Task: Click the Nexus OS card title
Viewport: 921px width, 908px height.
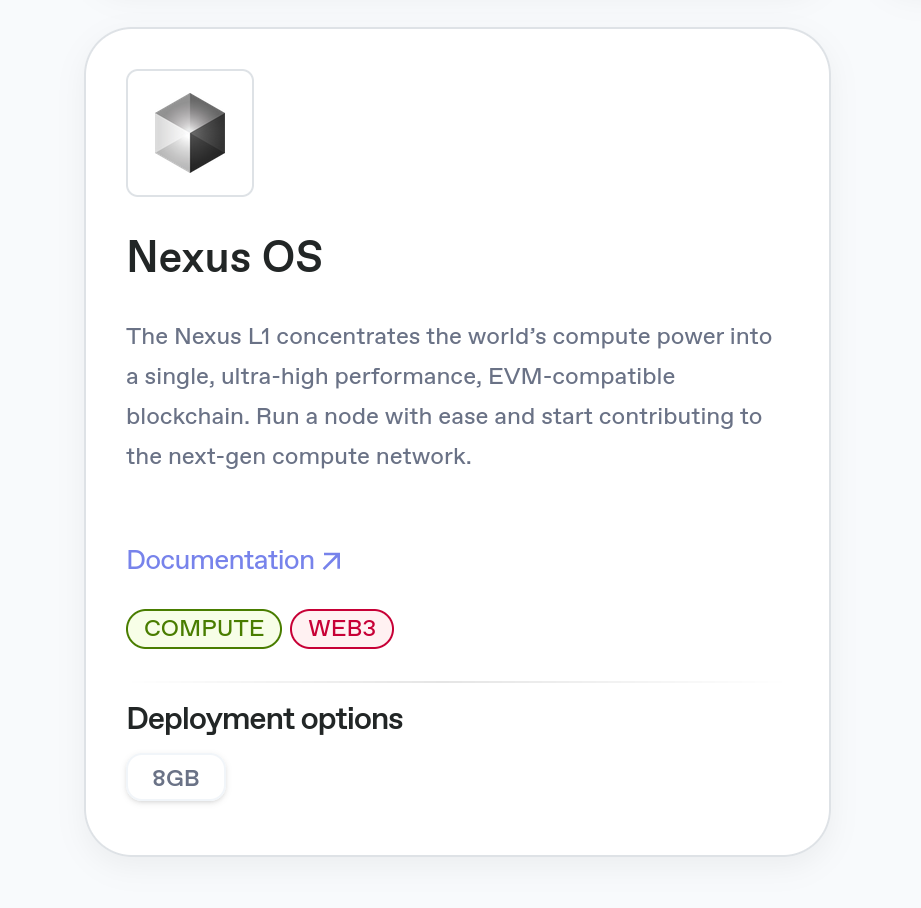Action: 224,257
